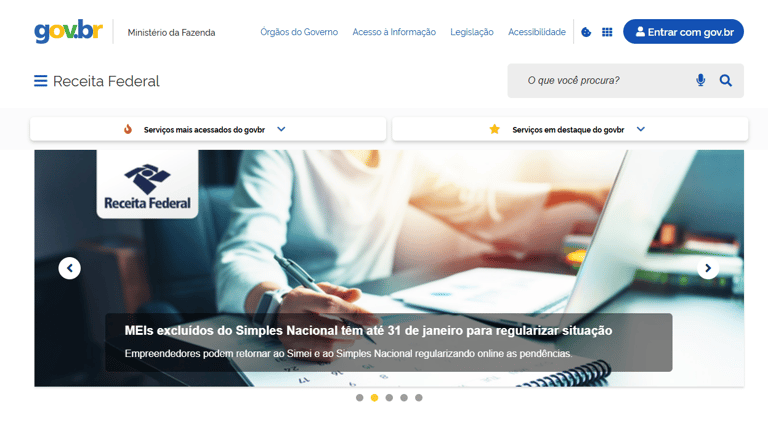The image size is (768, 431).
Task: Open the MEIs excluídos do Simples Nacional headline
Action: point(368,331)
